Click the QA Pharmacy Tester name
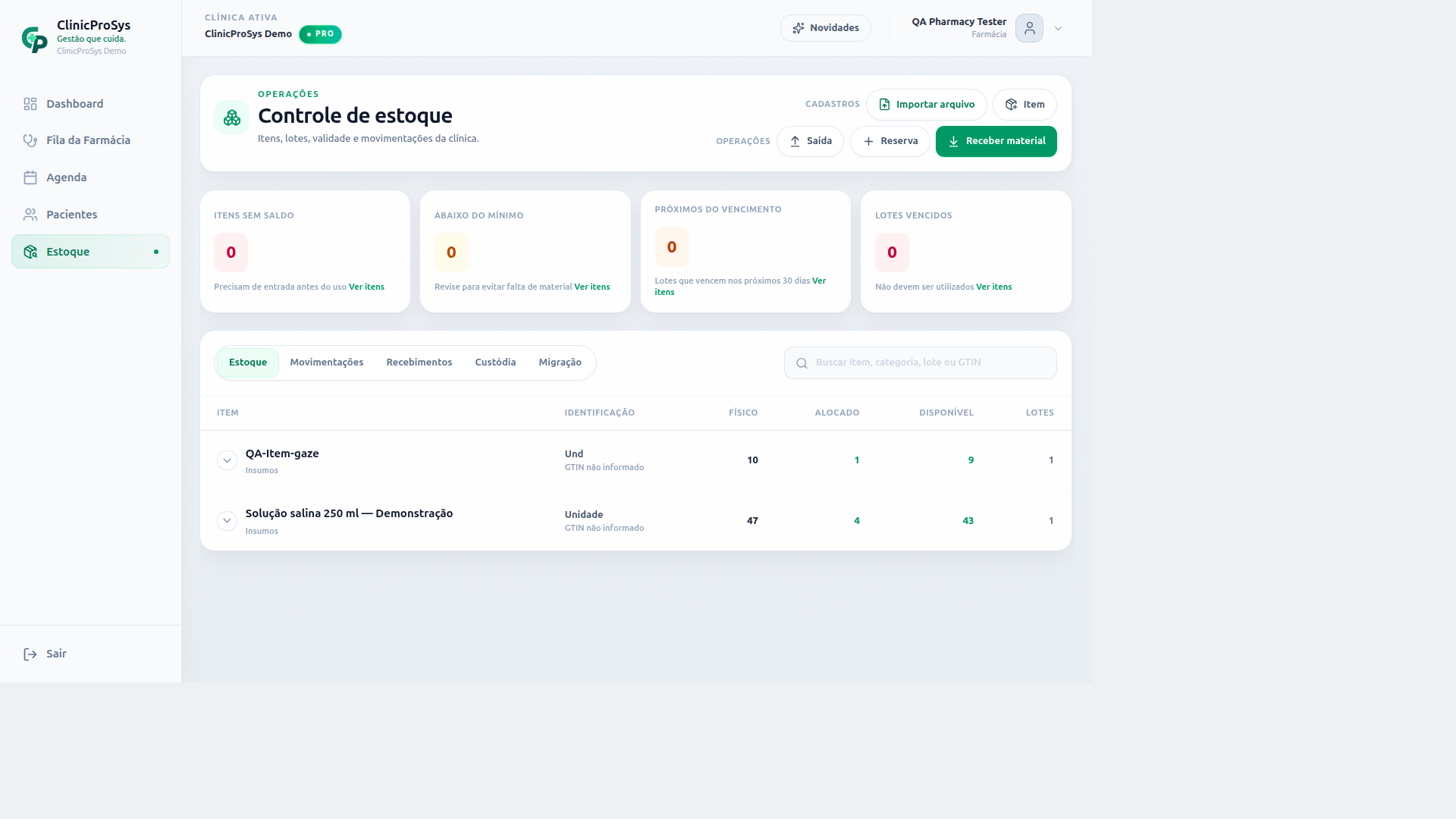The height and width of the screenshot is (819, 1456). 959,22
